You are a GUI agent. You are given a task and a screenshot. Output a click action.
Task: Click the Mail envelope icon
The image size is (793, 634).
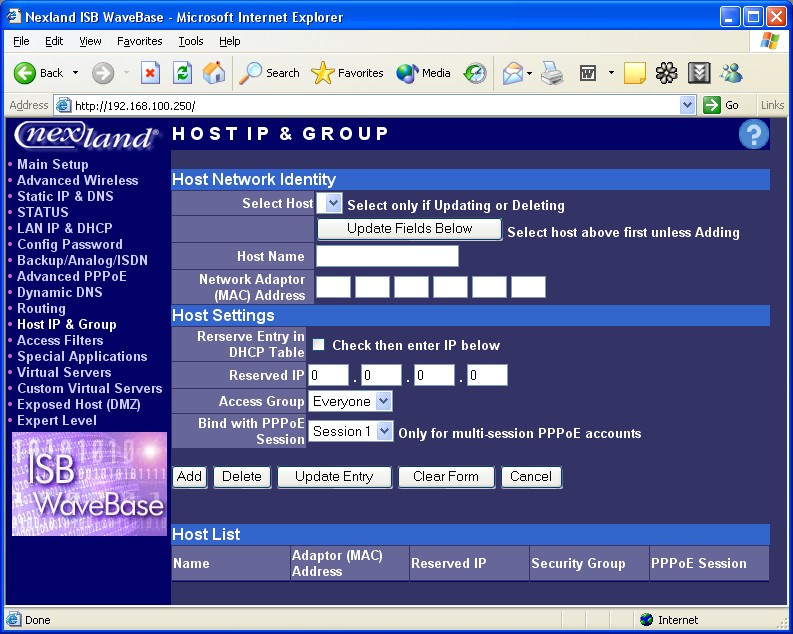[513, 73]
